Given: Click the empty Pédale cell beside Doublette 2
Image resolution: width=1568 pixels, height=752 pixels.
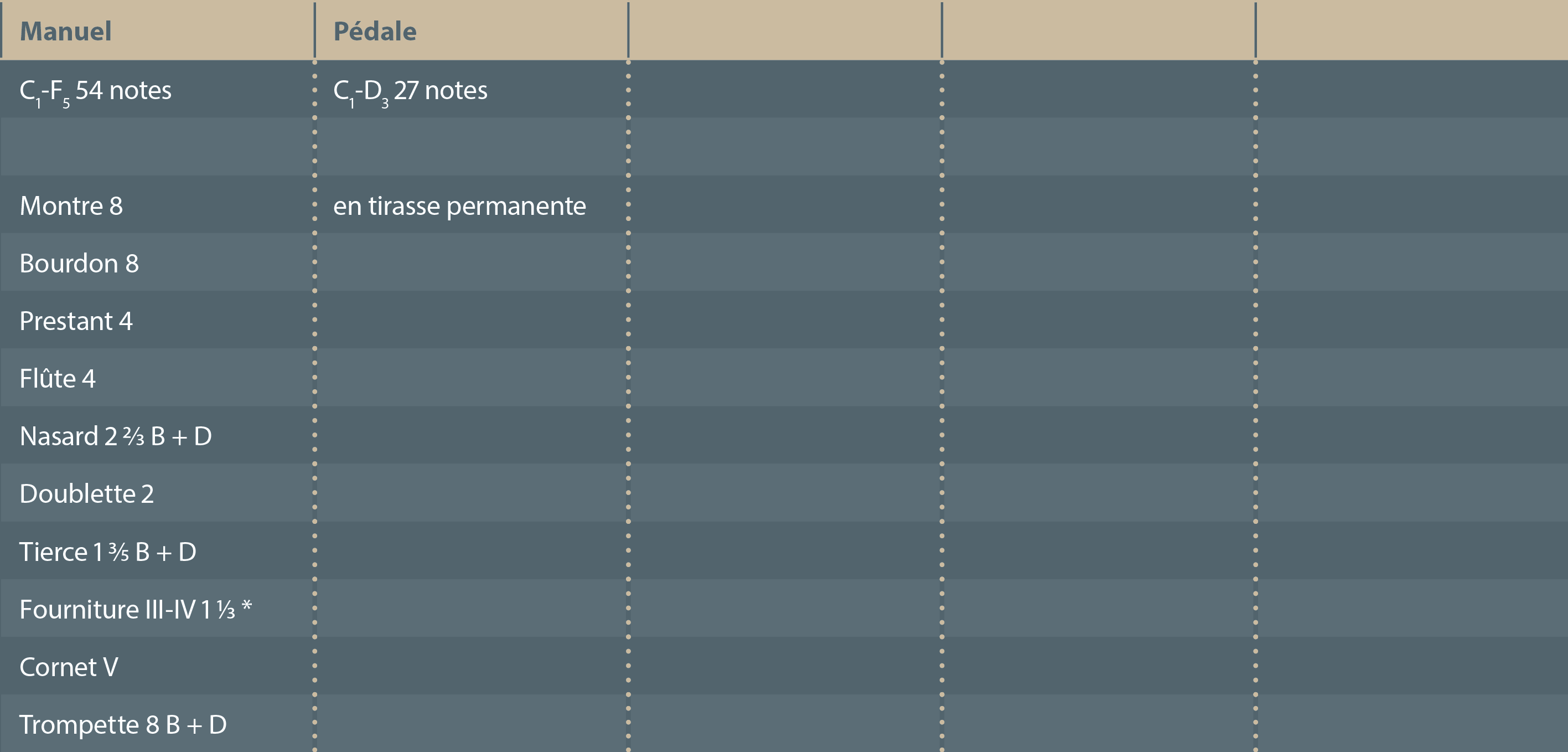Looking at the screenshot, I should coord(471,494).
